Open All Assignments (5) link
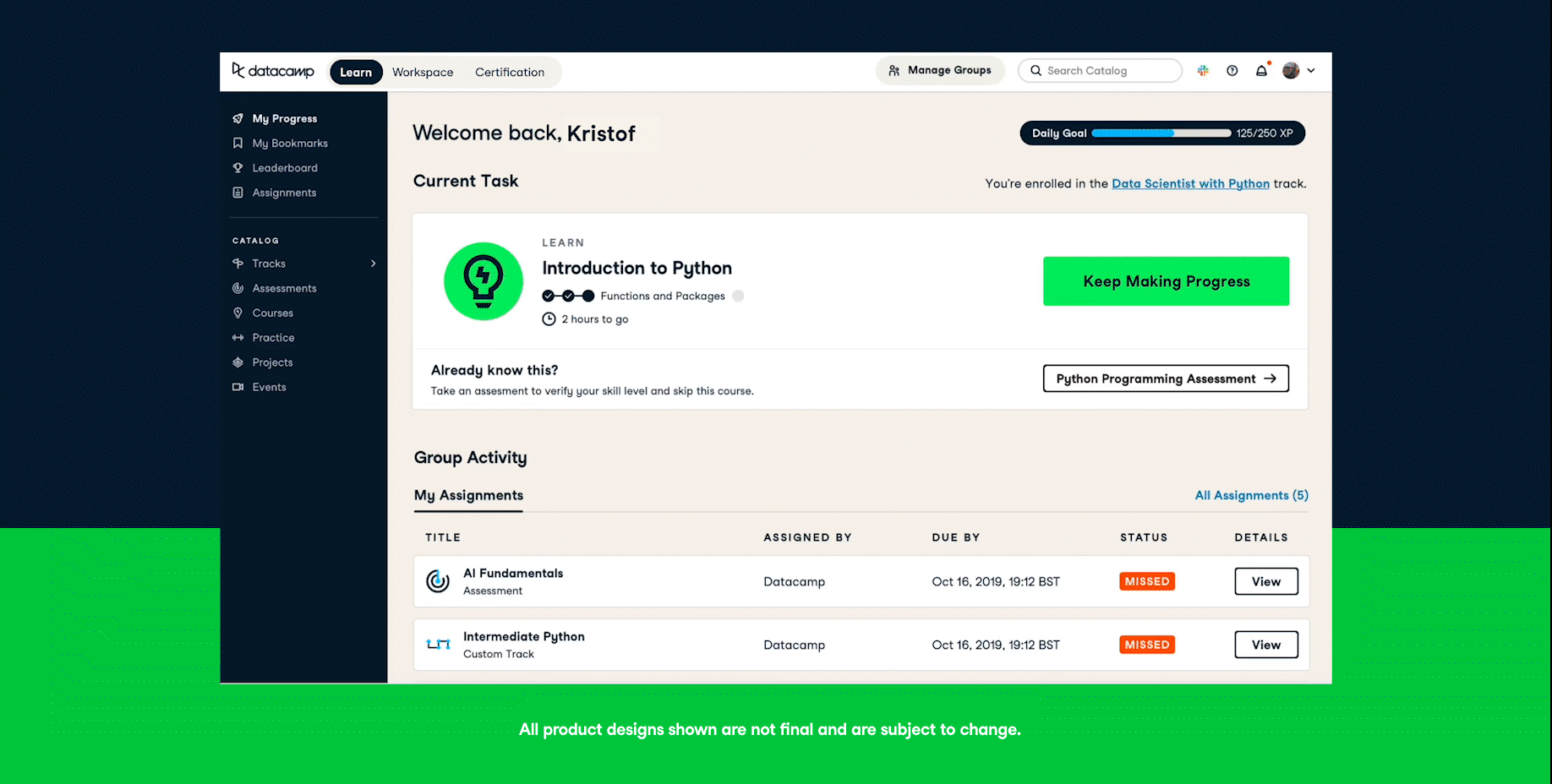The height and width of the screenshot is (784, 1552). [1251, 495]
